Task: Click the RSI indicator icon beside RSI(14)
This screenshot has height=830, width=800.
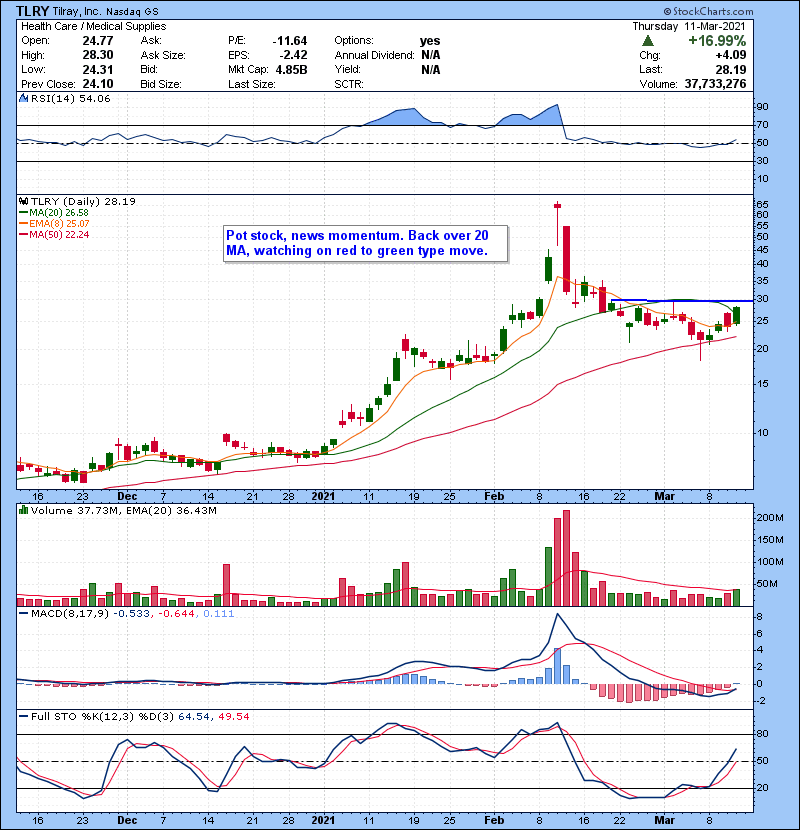Action: tap(23, 98)
